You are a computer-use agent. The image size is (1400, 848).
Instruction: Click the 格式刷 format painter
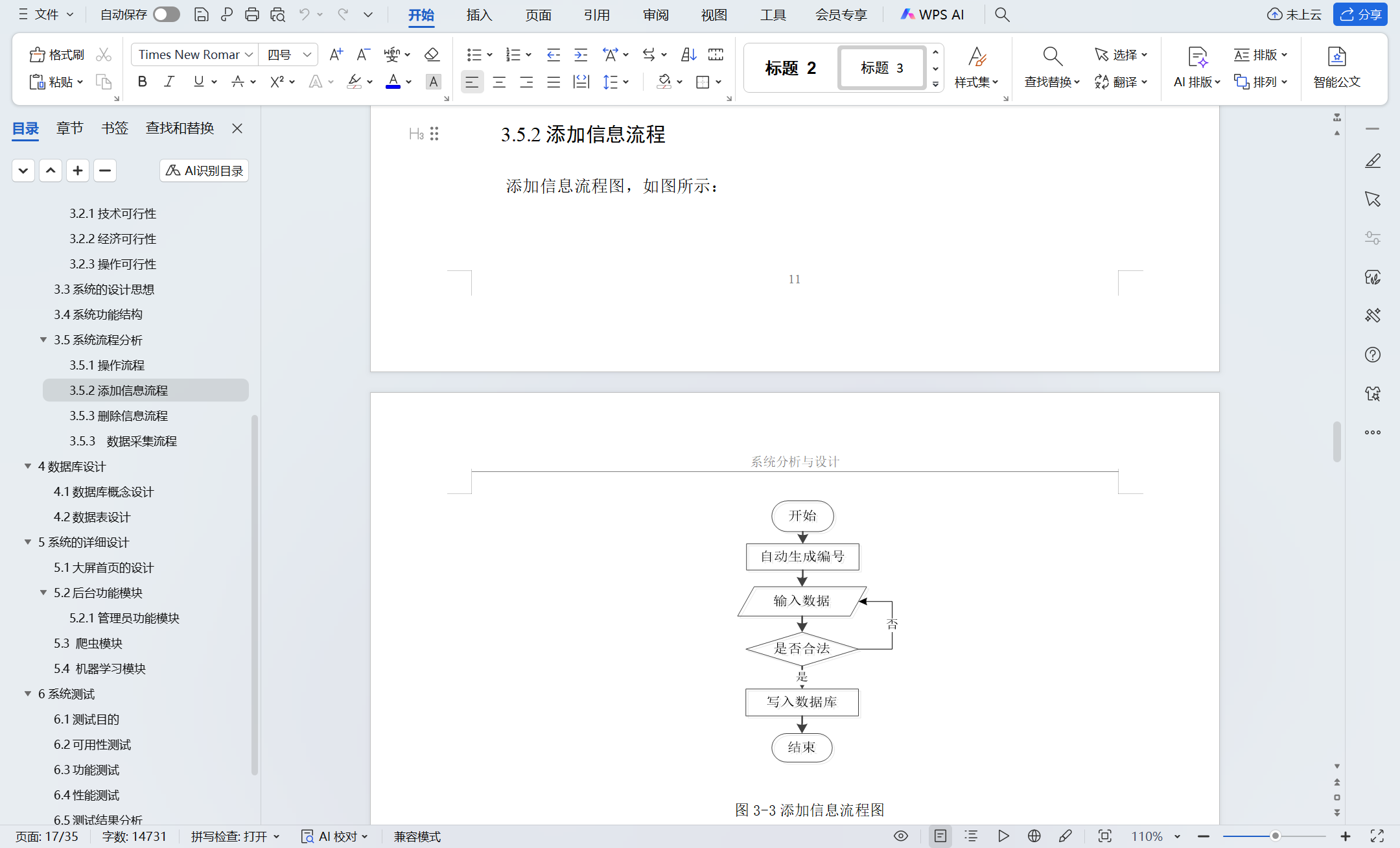(x=57, y=54)
